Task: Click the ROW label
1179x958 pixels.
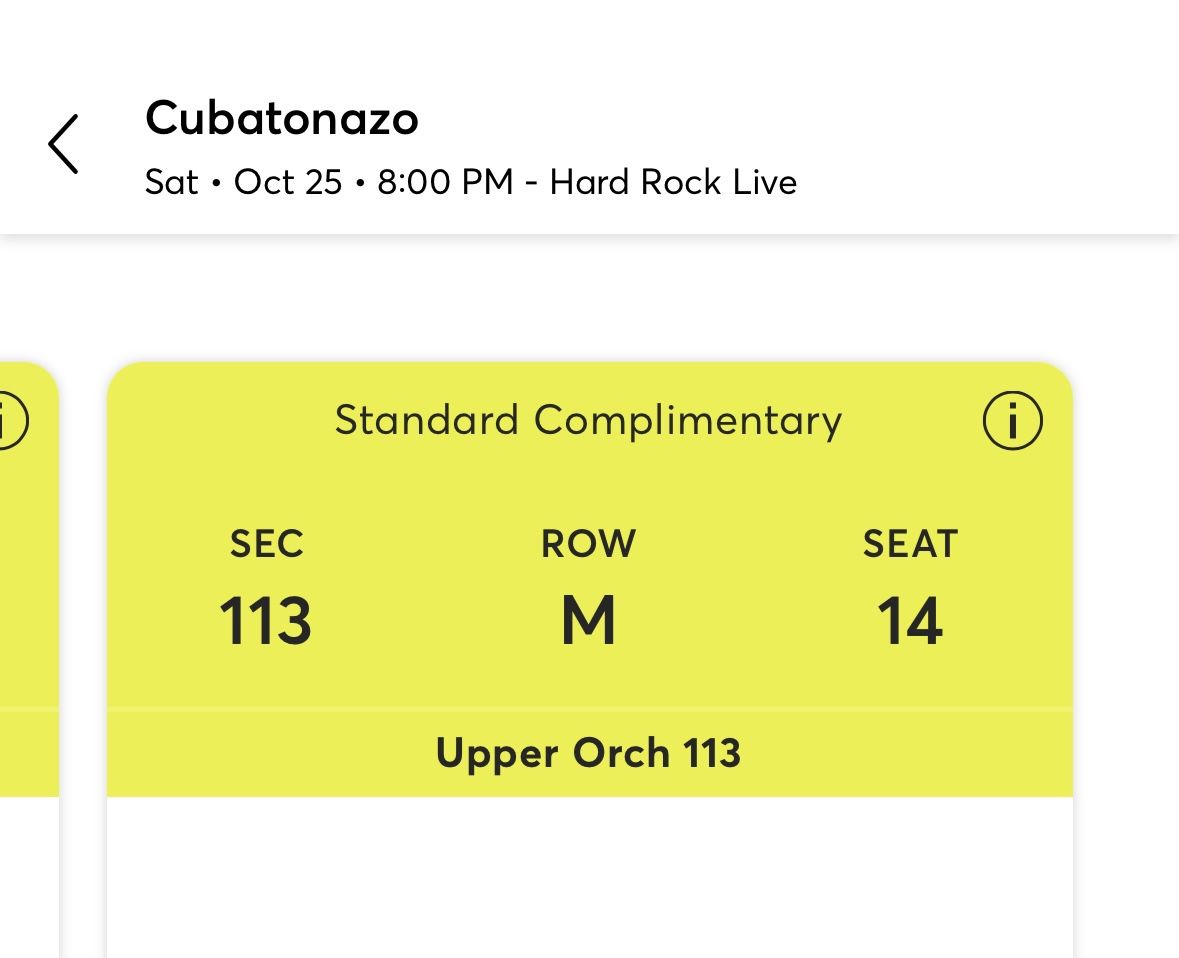Action: tap(588, 544)
